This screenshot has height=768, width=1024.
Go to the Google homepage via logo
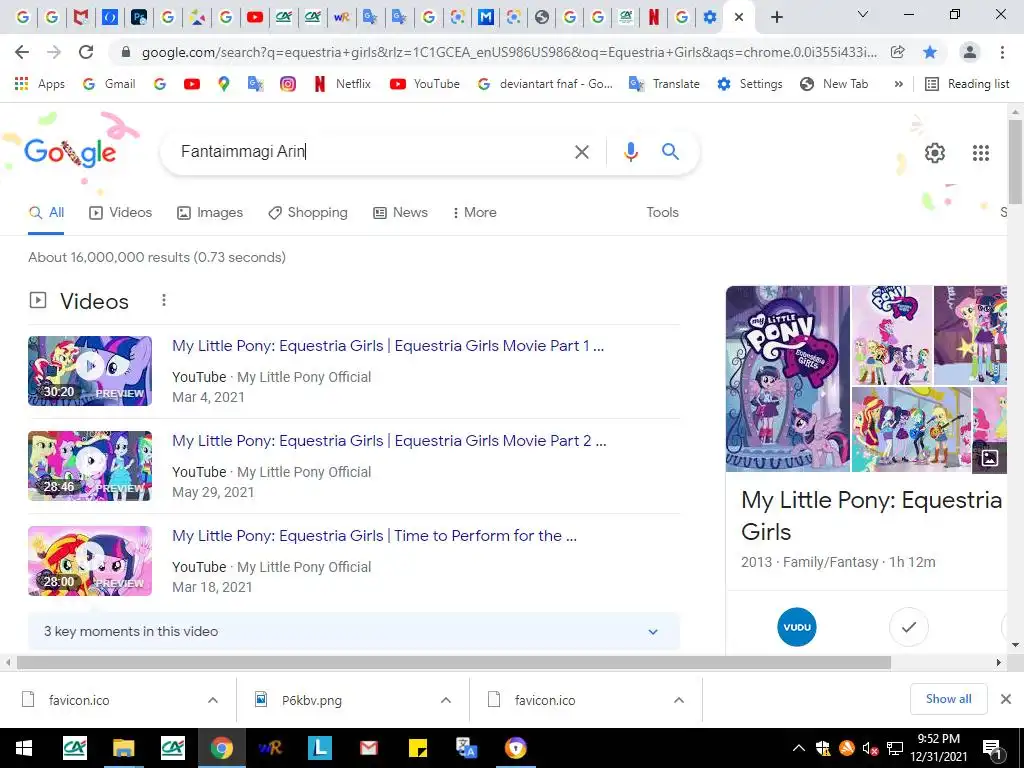pyautogui.click(x=70, y=152)
